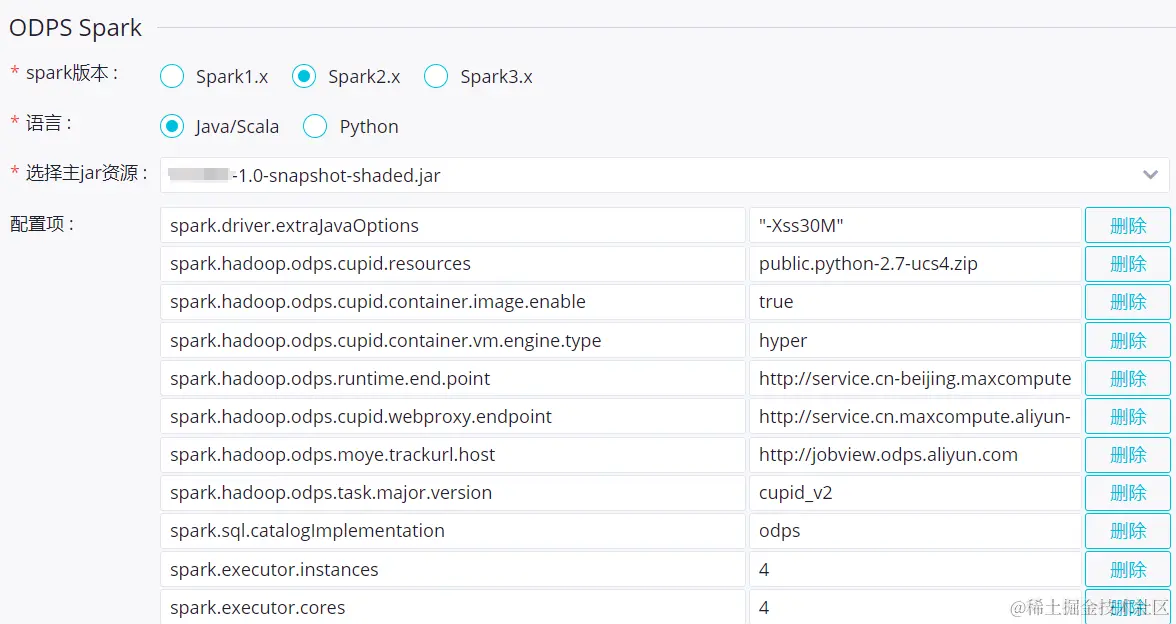The height and width of the screenshot is (624, 1176).
Task: Delete the spark.driver.extraJavaOptions config row
Action: pyautogui.click(x=1127, y=226)
